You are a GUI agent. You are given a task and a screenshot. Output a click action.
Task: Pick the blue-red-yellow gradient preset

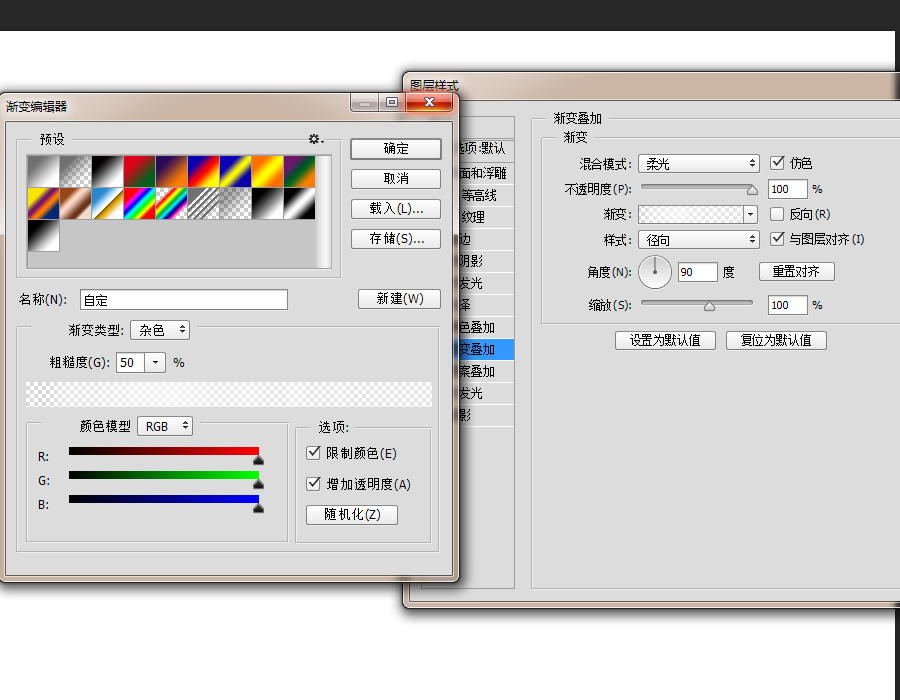pyautogui.click(x=203, y=171)
